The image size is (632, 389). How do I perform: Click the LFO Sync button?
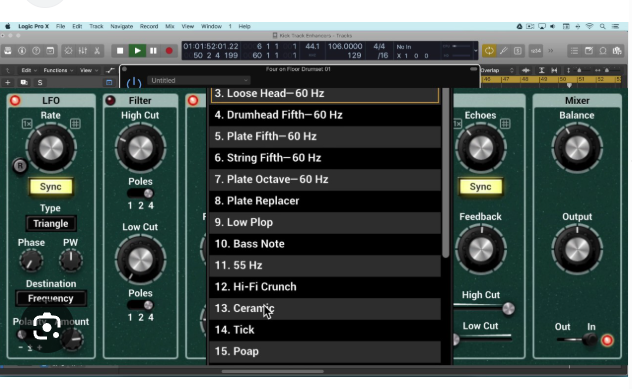pos(50,187)
